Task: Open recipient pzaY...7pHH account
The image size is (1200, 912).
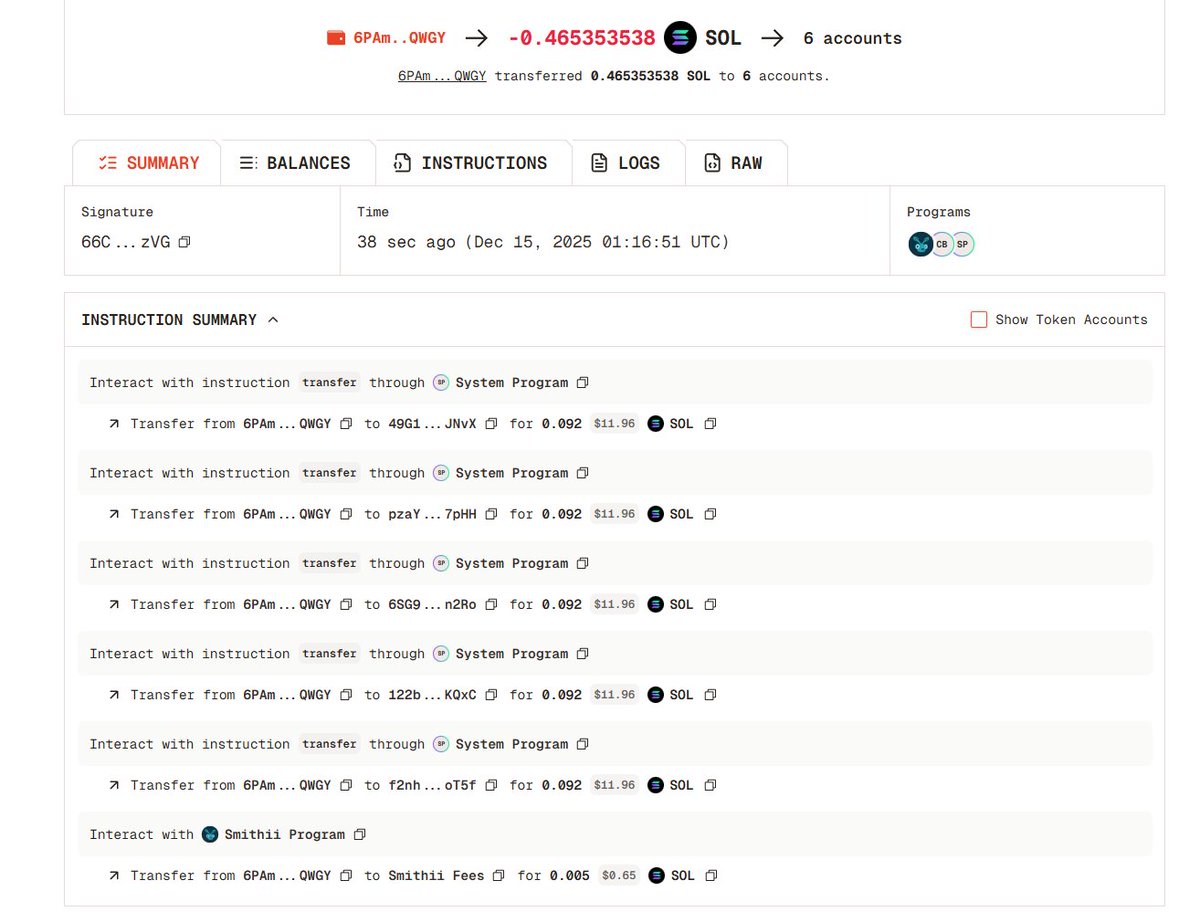Action: (432, 514)
